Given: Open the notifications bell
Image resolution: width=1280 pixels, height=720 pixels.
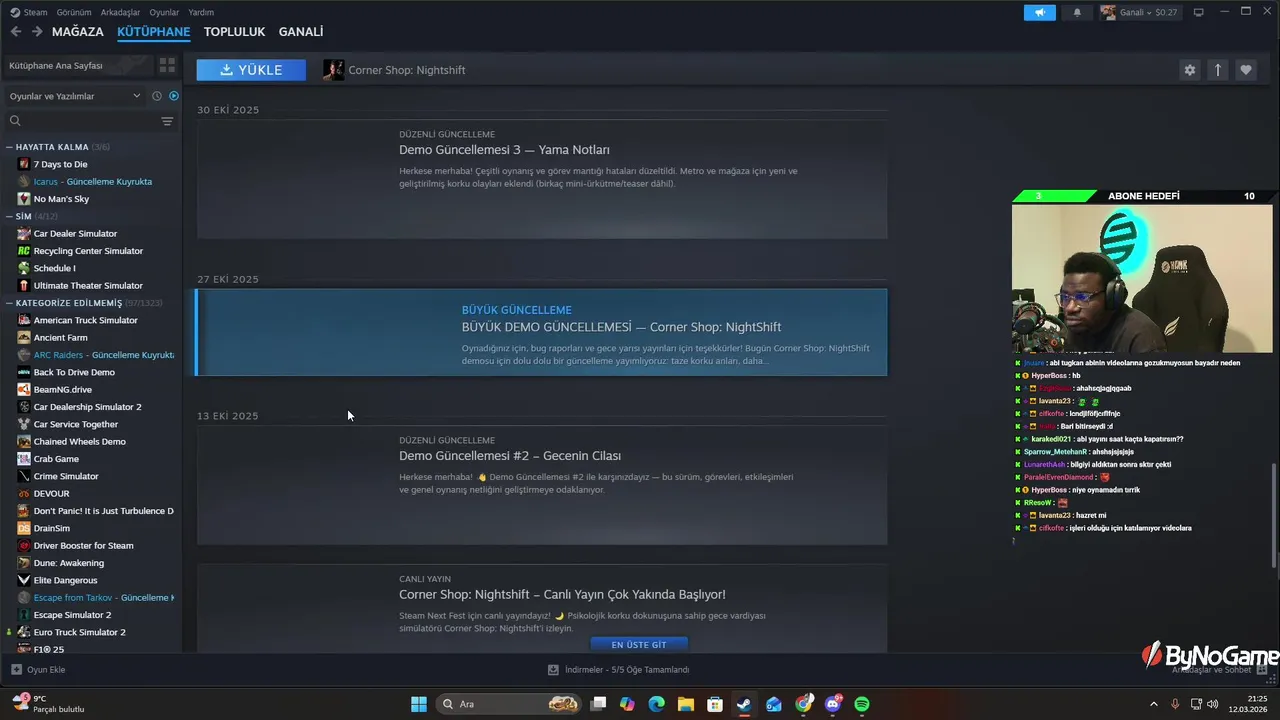Looking at the screenshot, I should click(x=1077, y=12).
